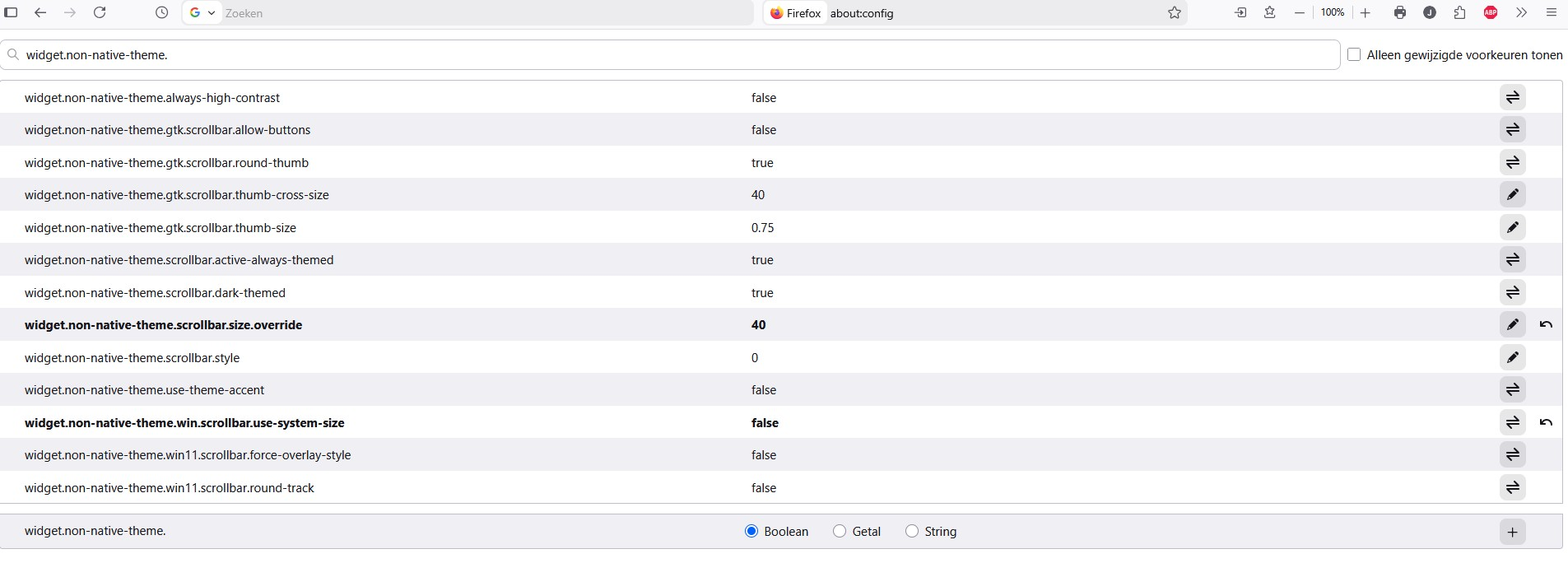Open the Google search engine dropdown

tap(202, 12)
